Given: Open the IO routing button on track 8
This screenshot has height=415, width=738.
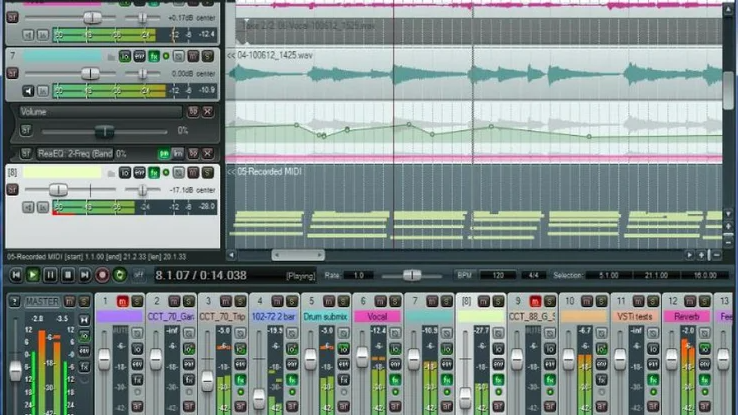Looking at the screenshot, I should tap(125, 172).
